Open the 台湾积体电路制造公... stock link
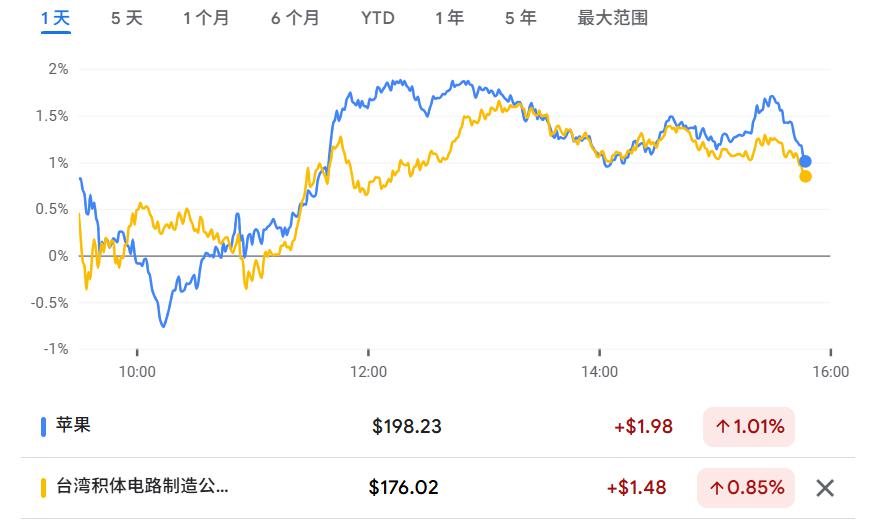This screenshot has height=531, width=869. pos(142,486)
